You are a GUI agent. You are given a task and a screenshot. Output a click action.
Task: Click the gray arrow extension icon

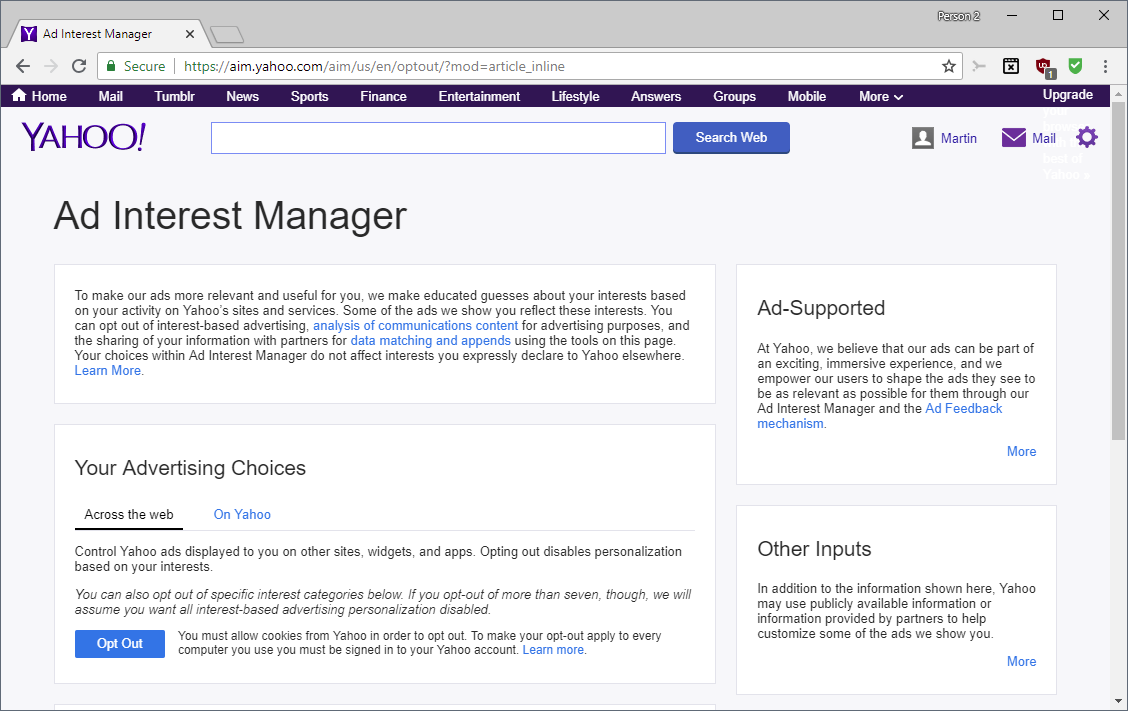979,66
